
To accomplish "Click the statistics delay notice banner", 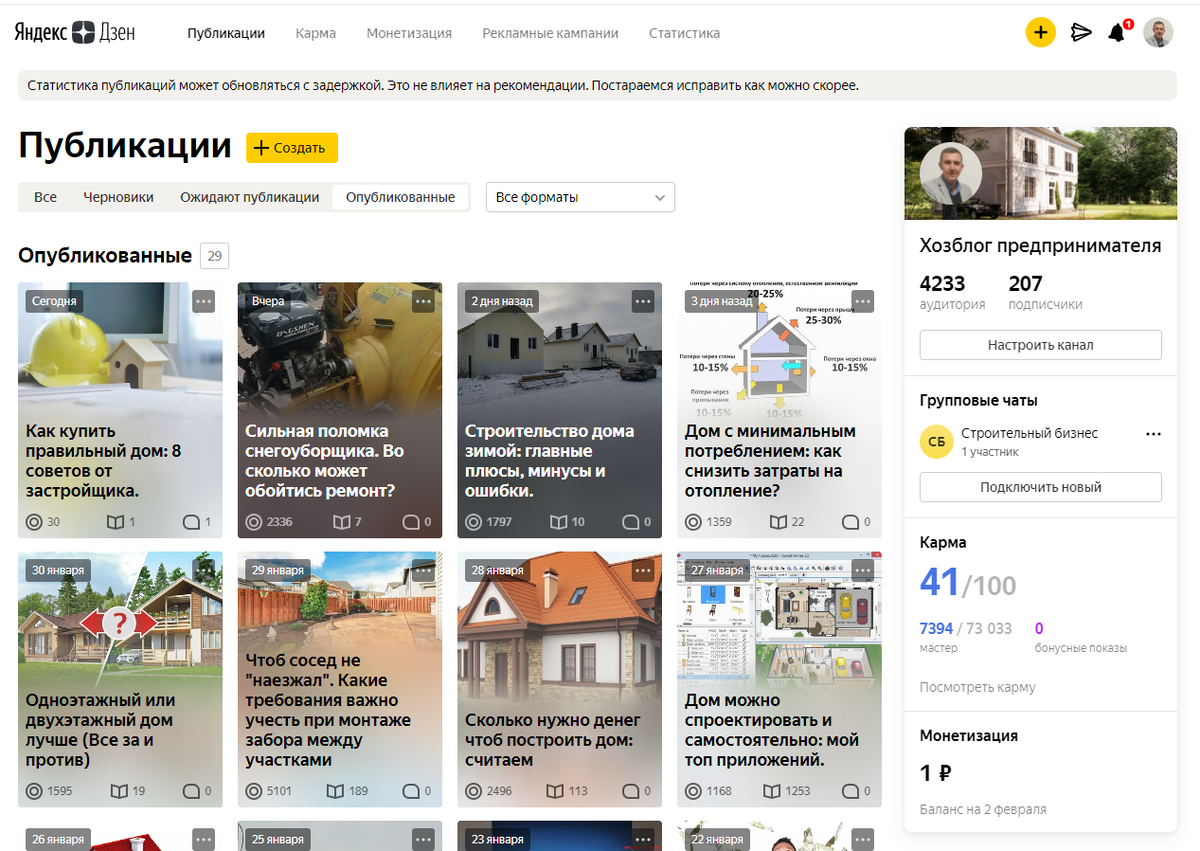I will pos(597,85).
